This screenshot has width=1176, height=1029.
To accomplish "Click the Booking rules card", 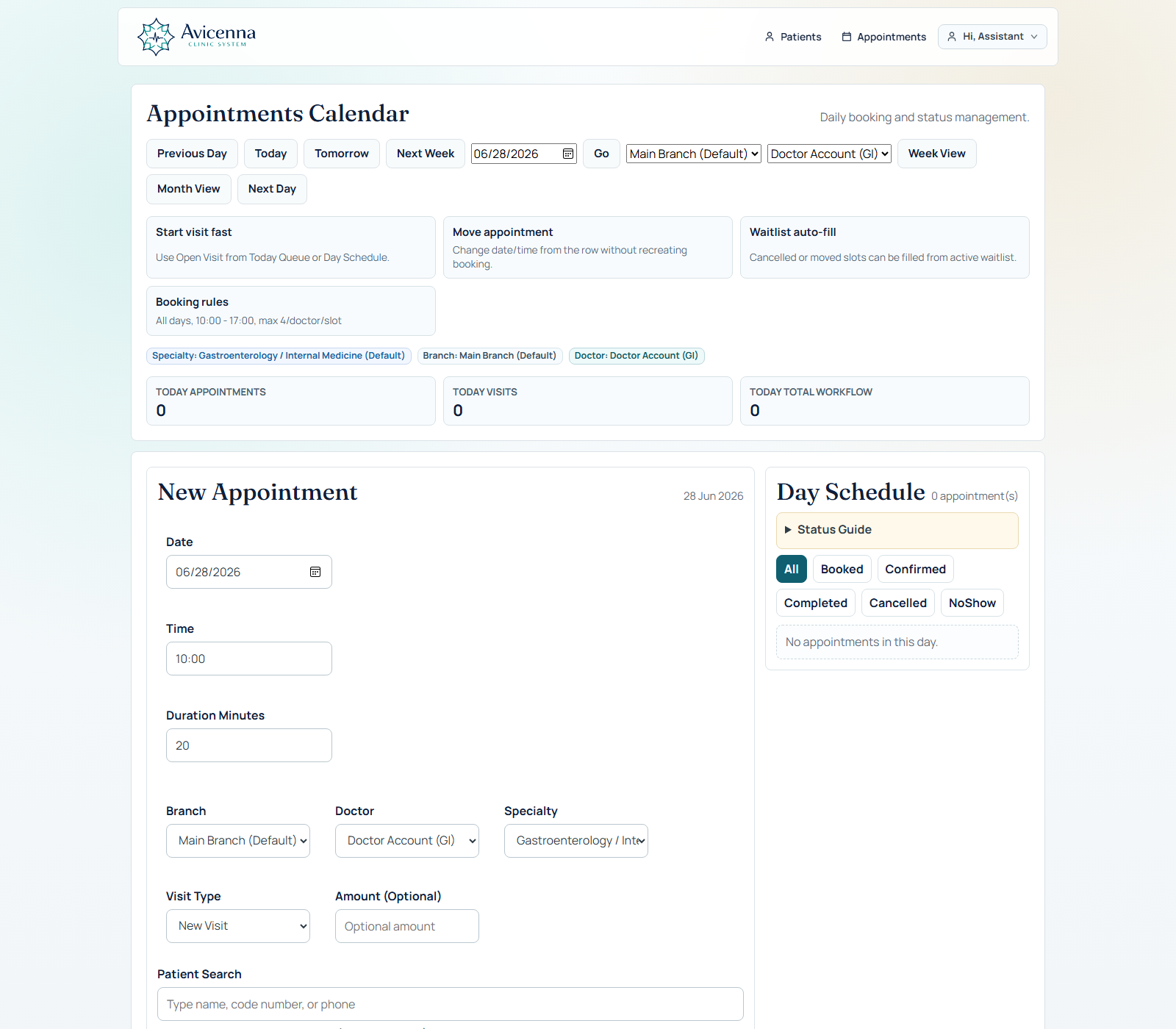I will click(291, 311).
